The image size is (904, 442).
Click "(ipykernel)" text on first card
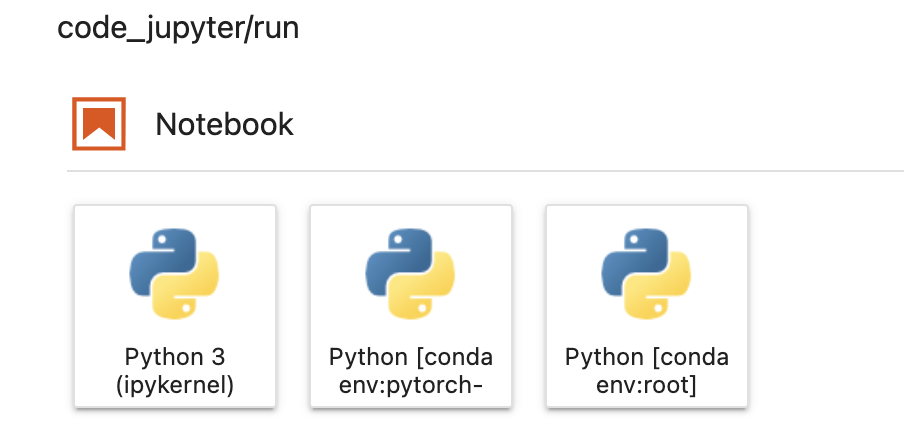[175, 385]
